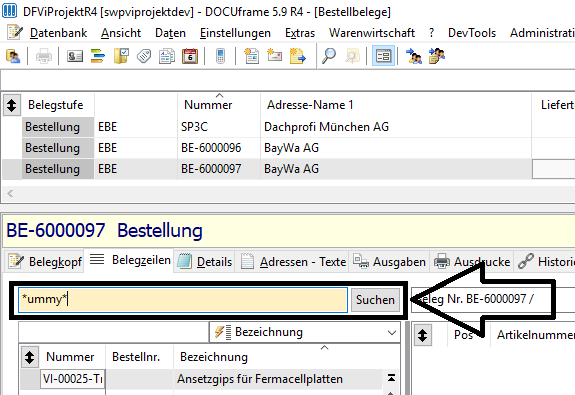Open the question mark help menu
Image resolution: width=575 pixels, height=395 pixels.
431,33
